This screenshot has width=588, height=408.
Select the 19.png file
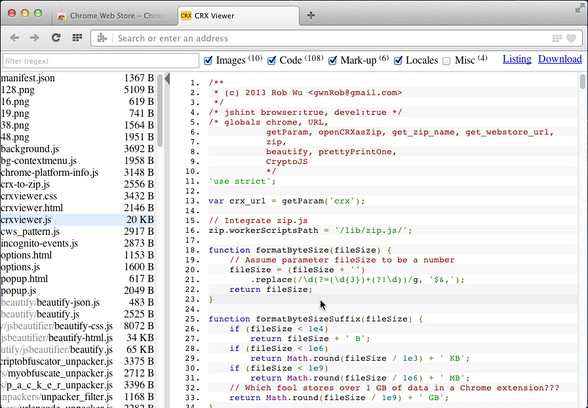(77, 114)
